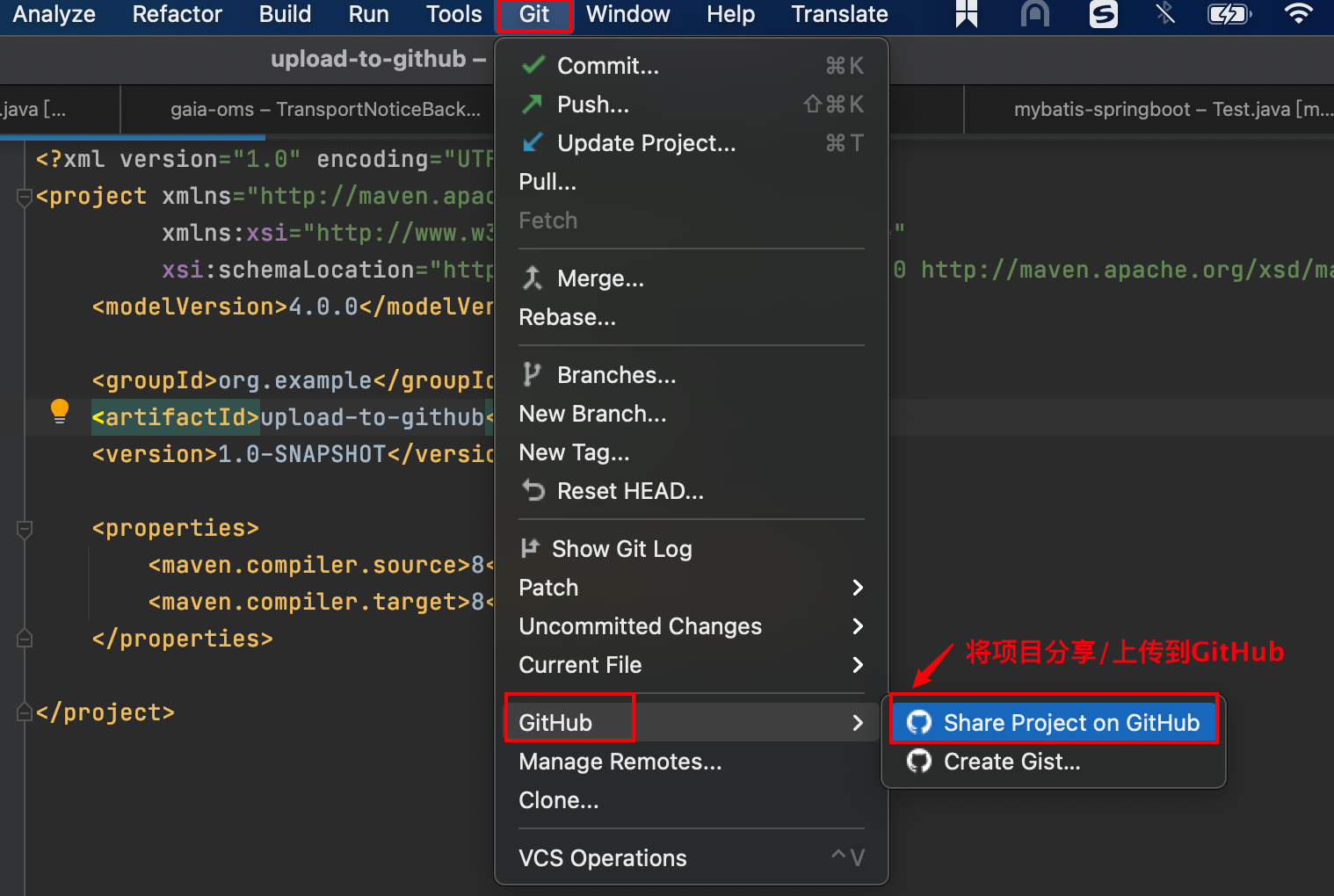Viewport: 1334px width, 896px height.
Task: Click the green Push arrow icon
Action: [x=532, y=105]
